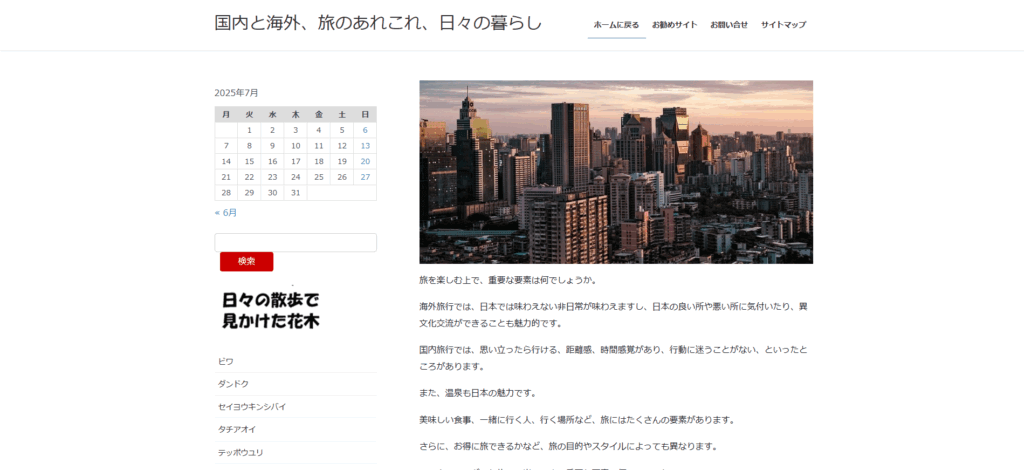Focus the search text field
1024x470 pixels.
[x=295, y=242]
